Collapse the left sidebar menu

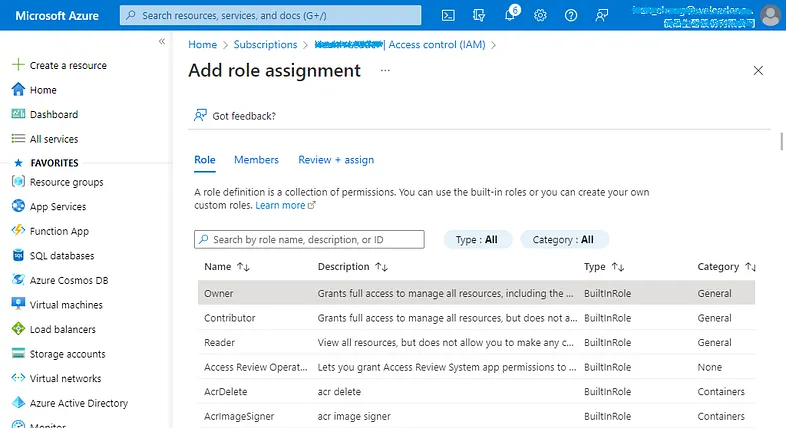162,42
